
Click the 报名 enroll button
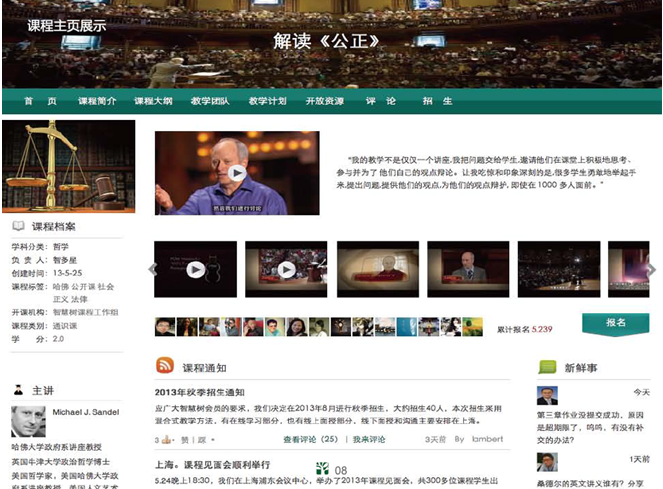pyautogui.click(x=616, y=324)
